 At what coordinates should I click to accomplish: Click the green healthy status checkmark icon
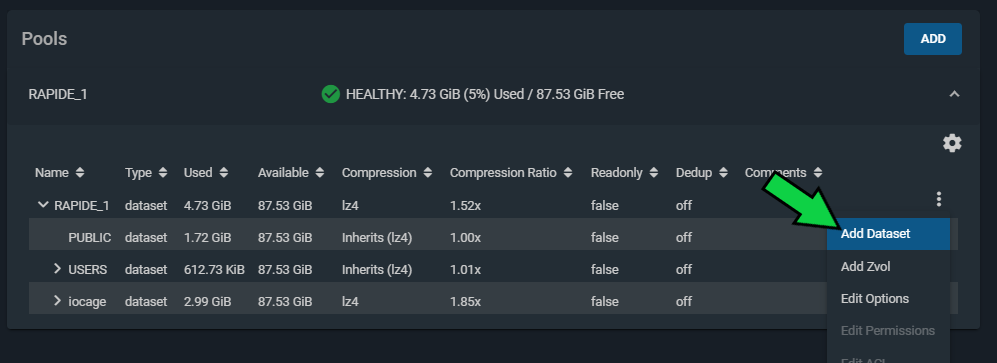331,94
